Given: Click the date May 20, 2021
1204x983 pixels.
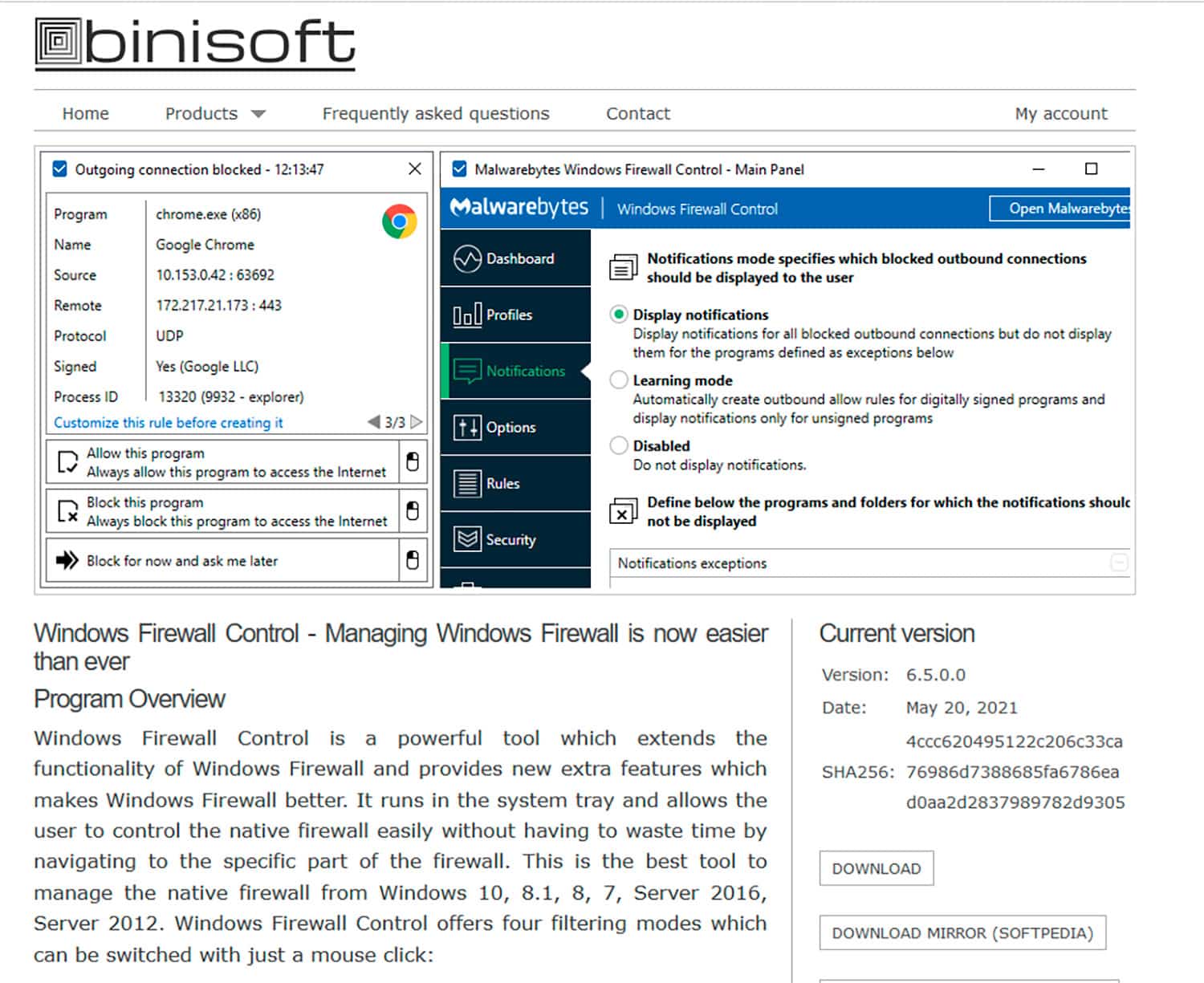Looking at the screenshot, I should [962, 708].
